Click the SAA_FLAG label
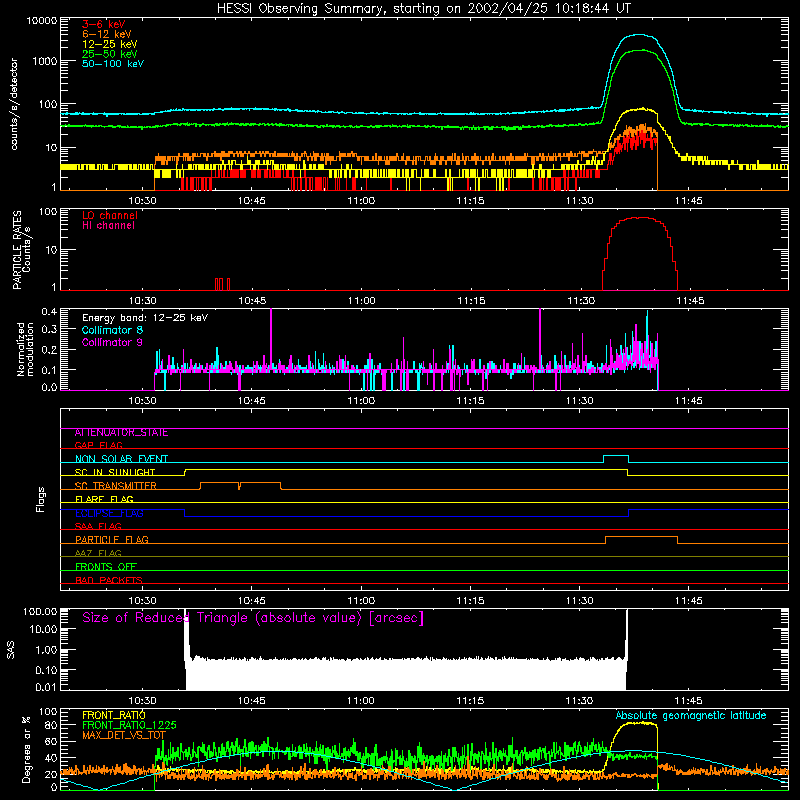 [x=98, y=526]
